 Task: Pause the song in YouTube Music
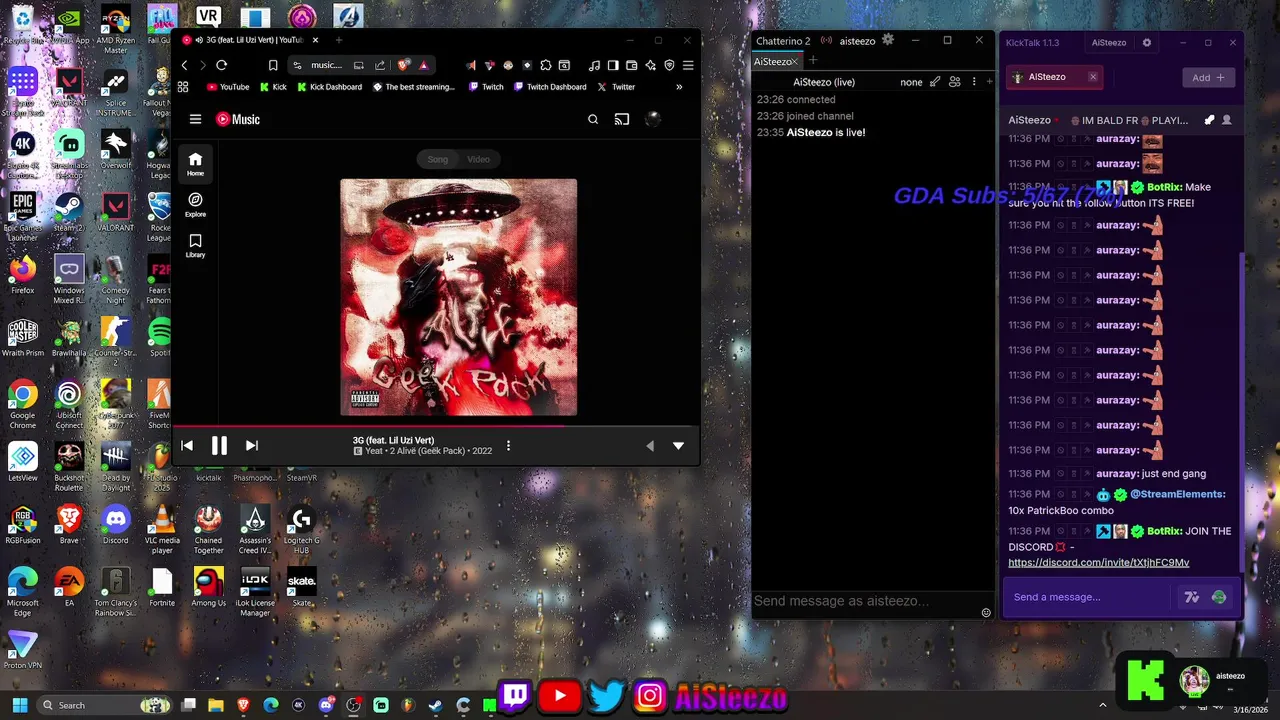219,446
